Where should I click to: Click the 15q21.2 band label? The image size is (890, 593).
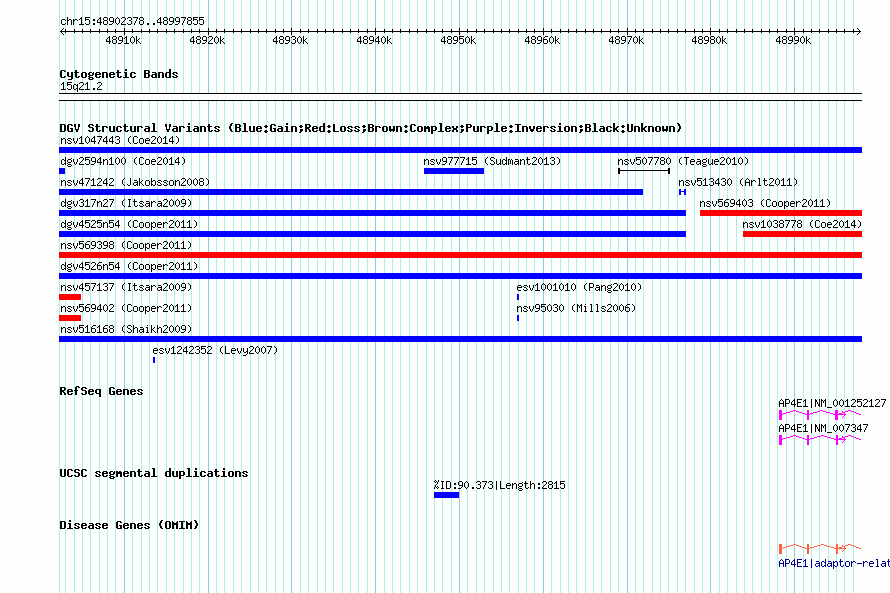tap(81, 86)
